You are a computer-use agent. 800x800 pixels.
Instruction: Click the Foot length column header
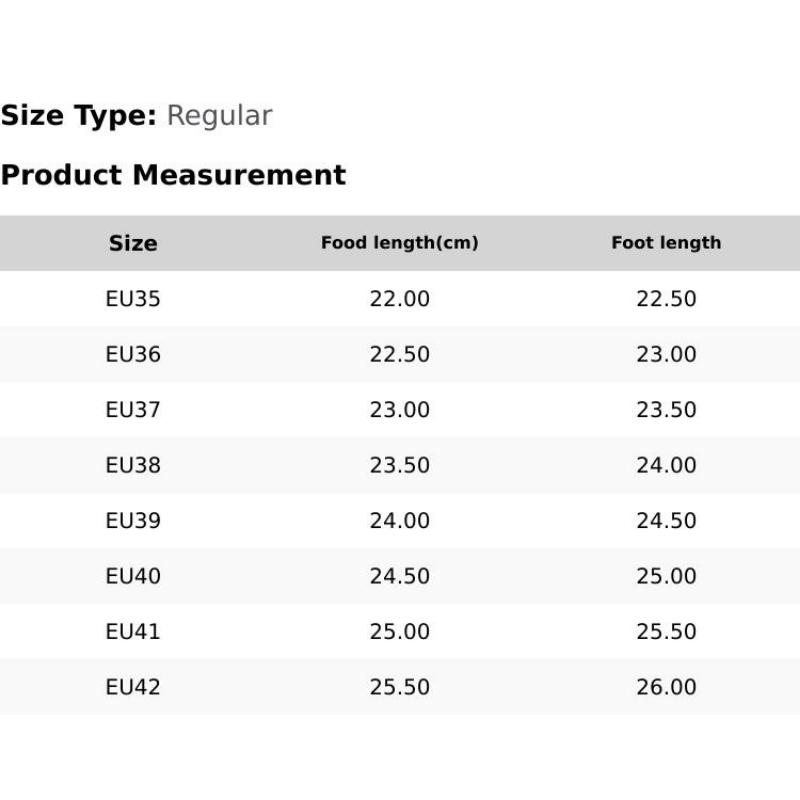(x=666, y=243)
